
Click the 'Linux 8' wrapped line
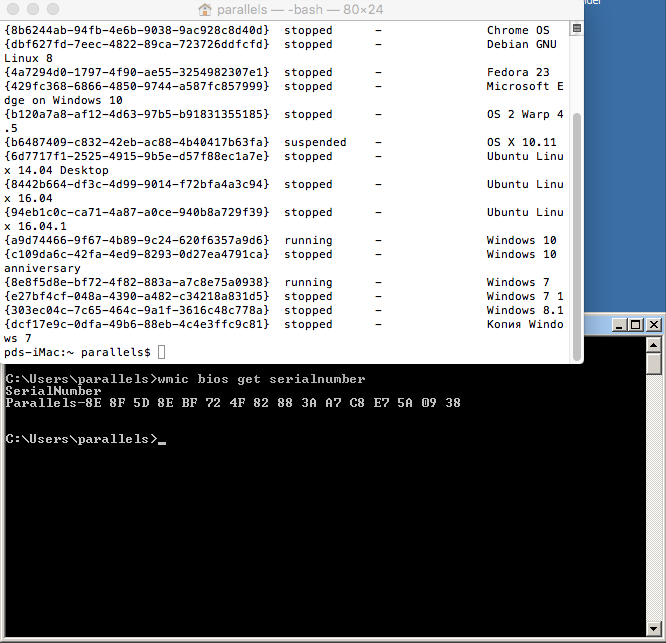28,58
